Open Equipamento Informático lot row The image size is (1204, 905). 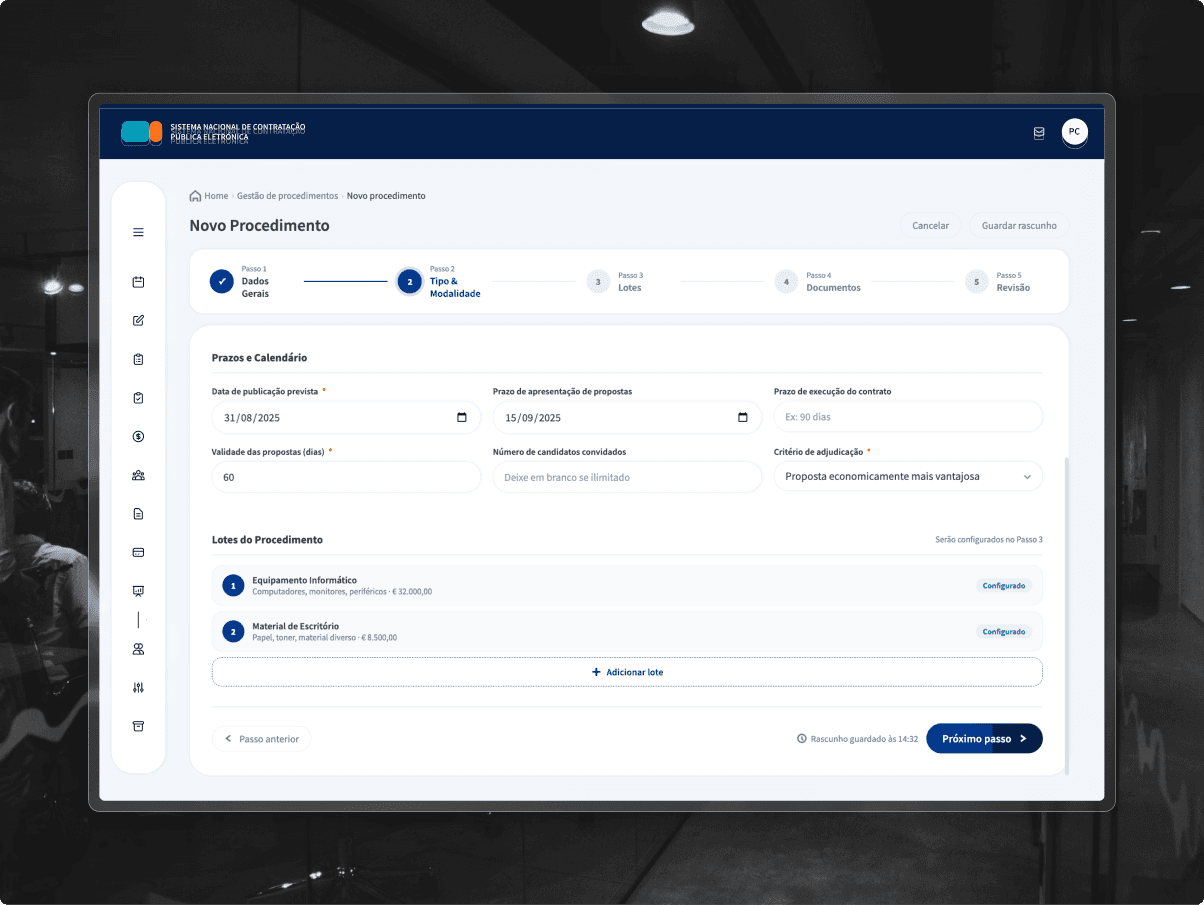[x=627, y=585]
